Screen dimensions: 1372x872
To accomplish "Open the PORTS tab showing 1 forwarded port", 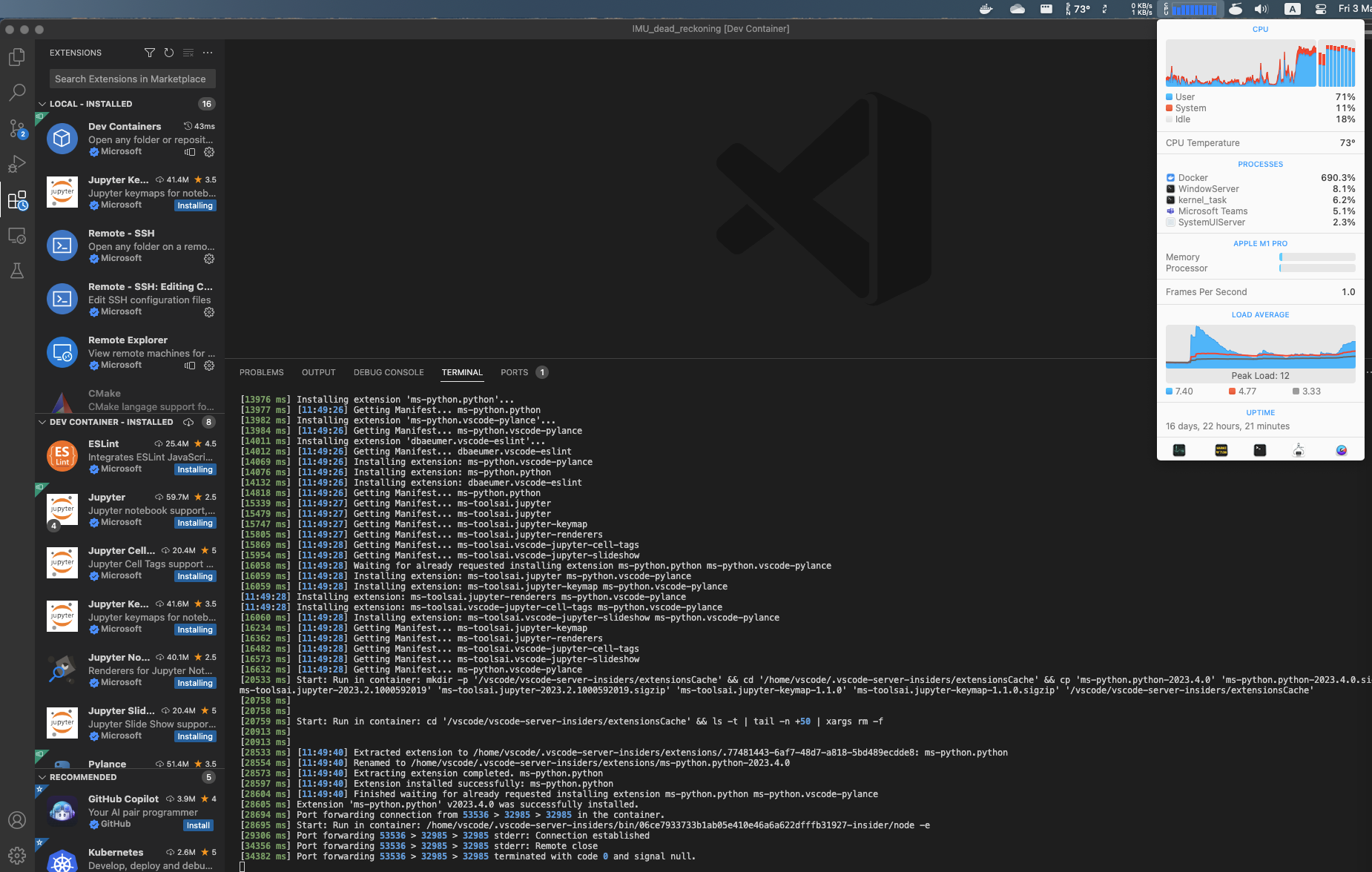I will 514,372.
